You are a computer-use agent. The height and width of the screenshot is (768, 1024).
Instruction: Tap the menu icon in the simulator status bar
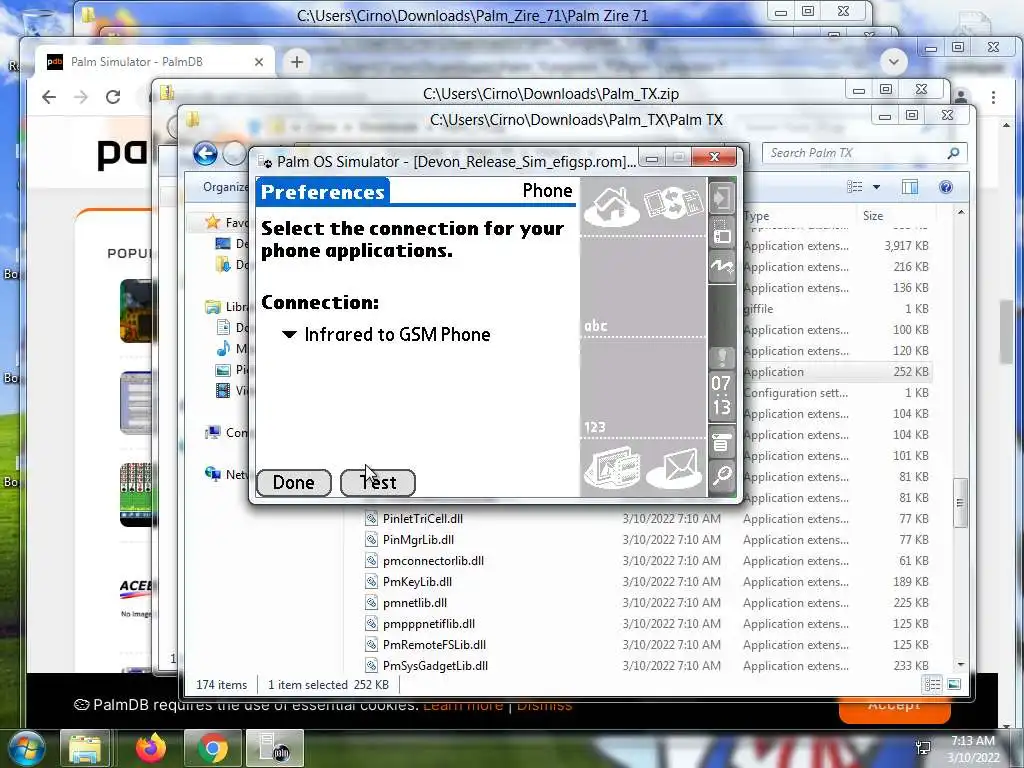click(x=722, y=443)
